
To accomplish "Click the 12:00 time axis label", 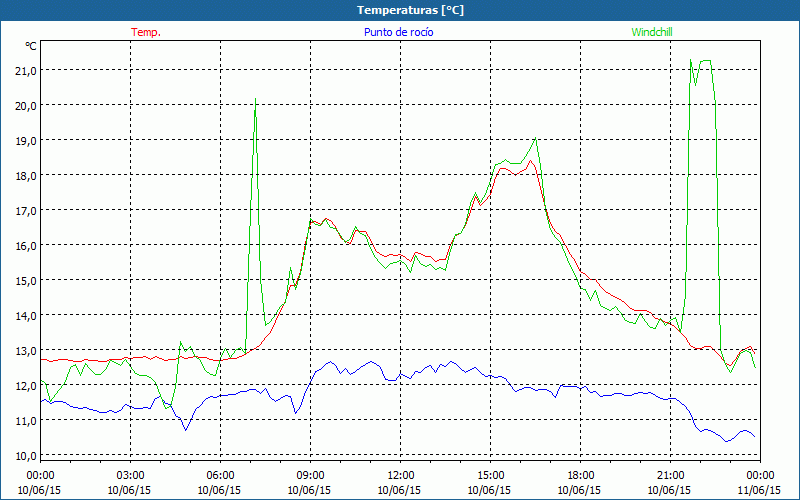I will (x=401, y=476).
